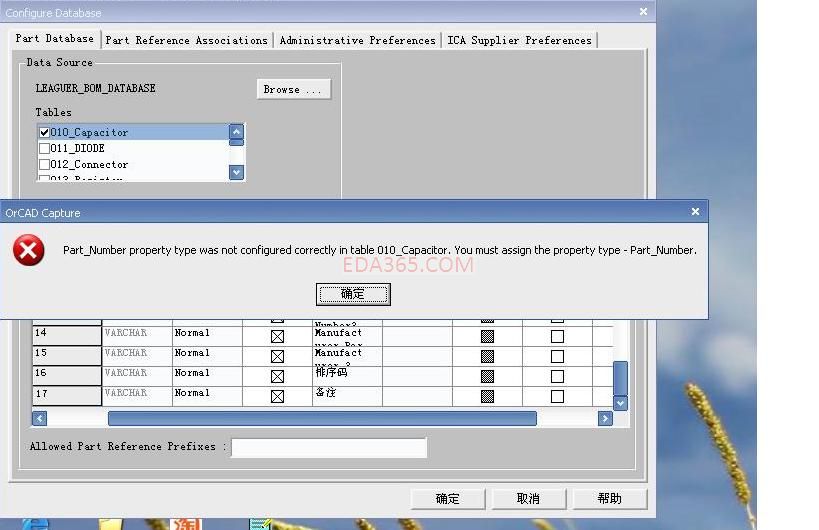Check the empty box in row 15
Screen dimensions: 819x530
tap(557, 356)
